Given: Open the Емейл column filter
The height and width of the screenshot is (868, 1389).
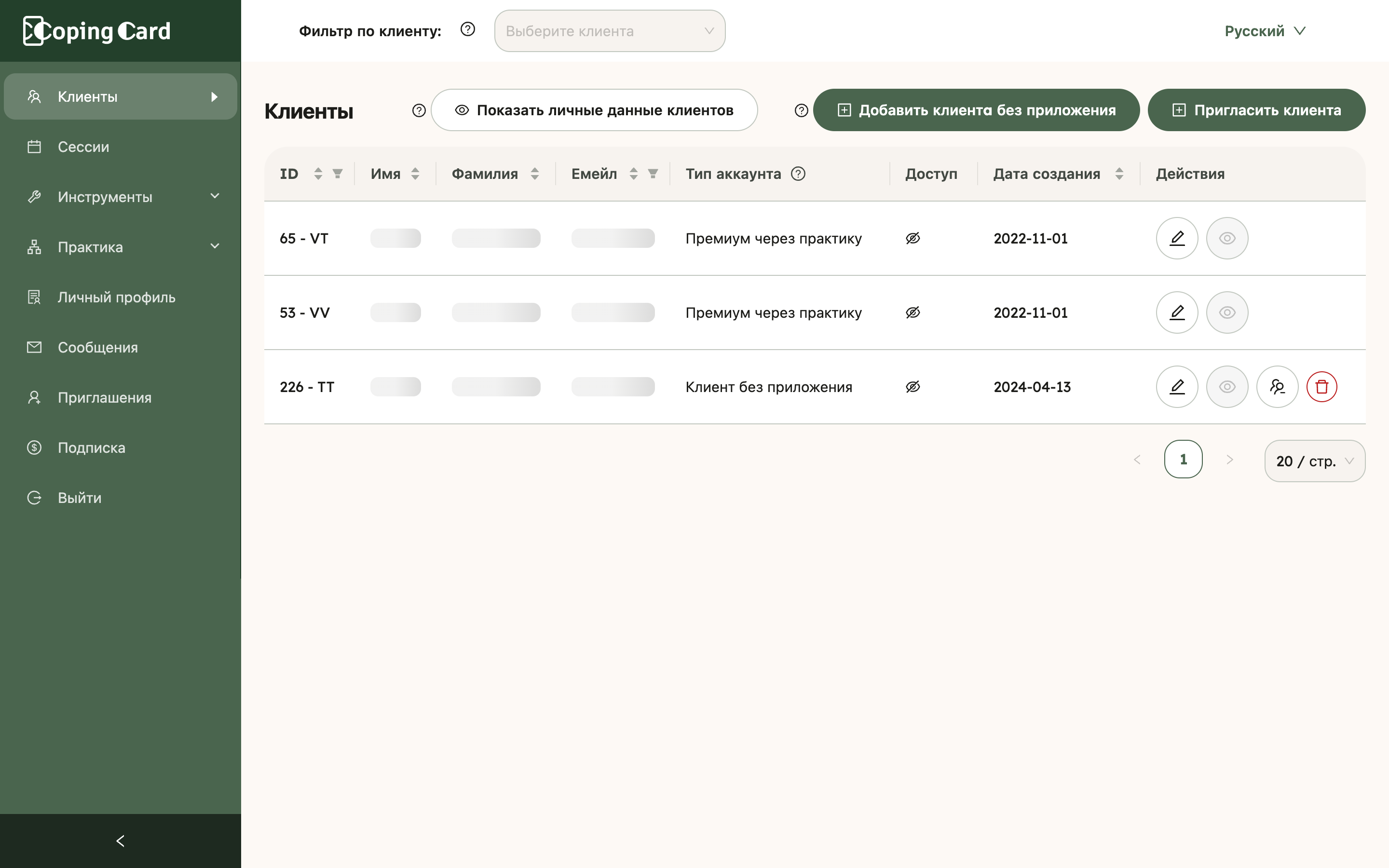Looking at the screenshot, I should click(x=653, y=174).
